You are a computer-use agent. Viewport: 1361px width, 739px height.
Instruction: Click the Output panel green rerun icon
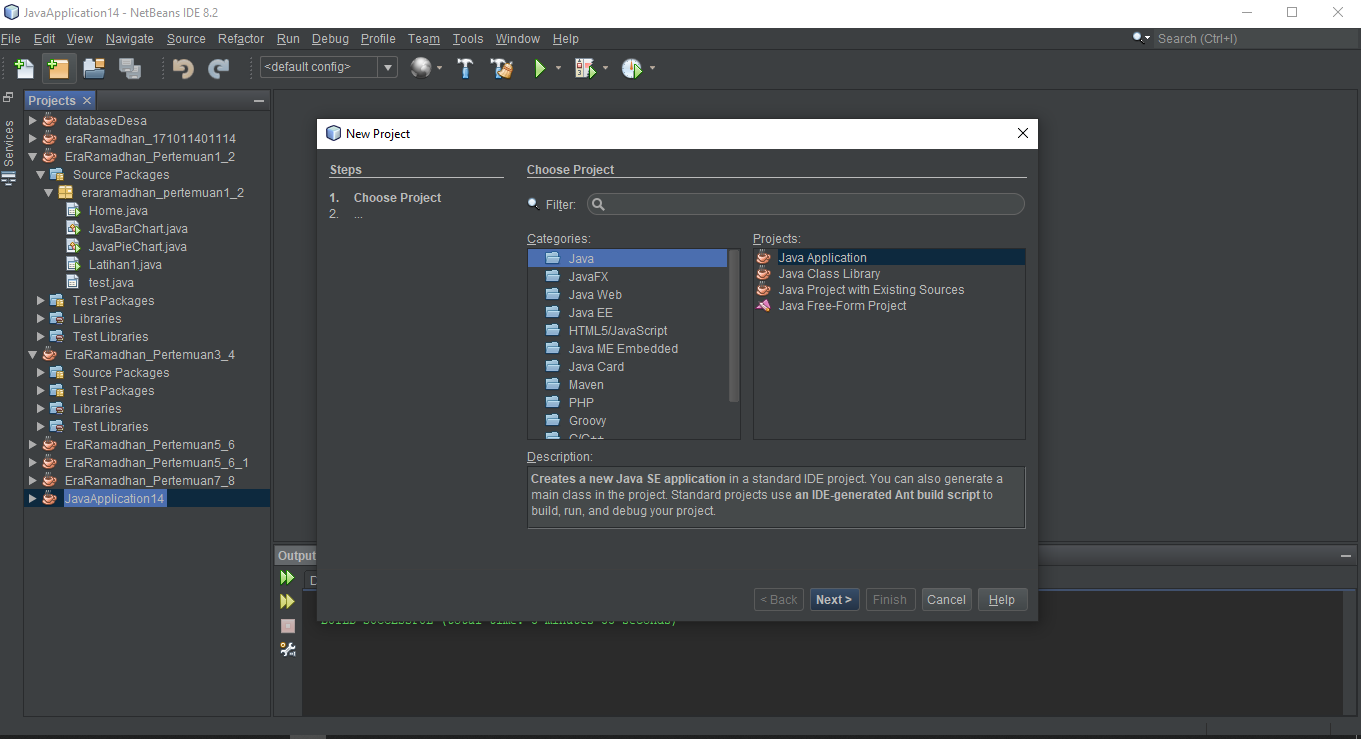287,577
